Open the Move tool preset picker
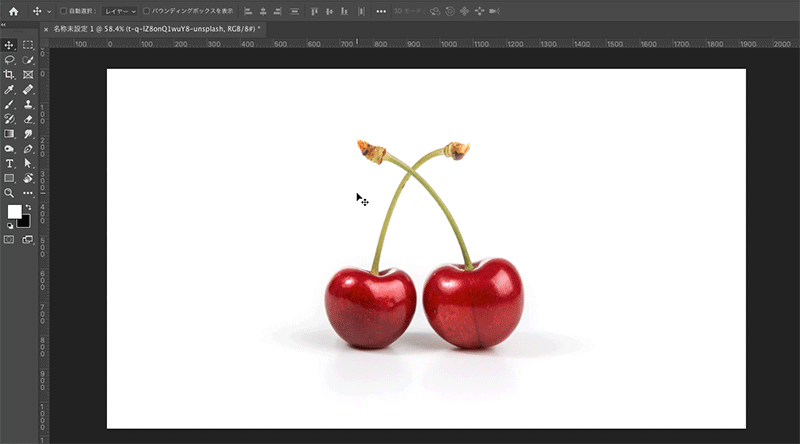Image resolution: width=800 pixels, height=444 pixels. coord(49,11)
